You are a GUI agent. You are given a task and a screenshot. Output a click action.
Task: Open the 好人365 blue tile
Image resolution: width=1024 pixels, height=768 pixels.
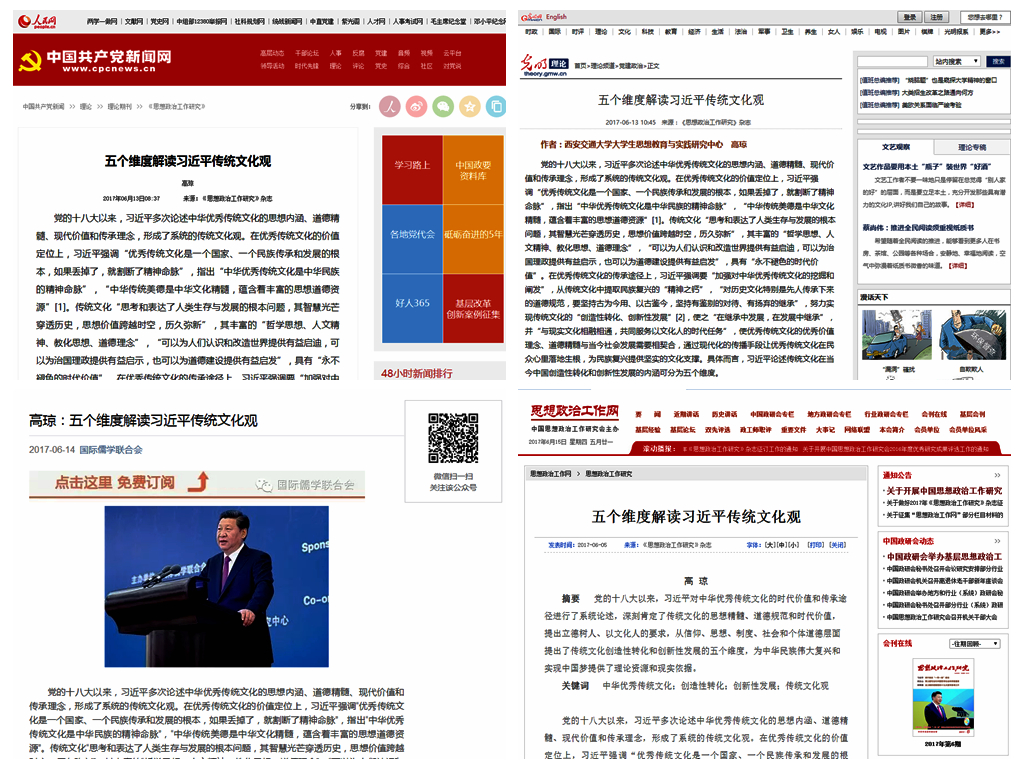click(x=412, y=308)
